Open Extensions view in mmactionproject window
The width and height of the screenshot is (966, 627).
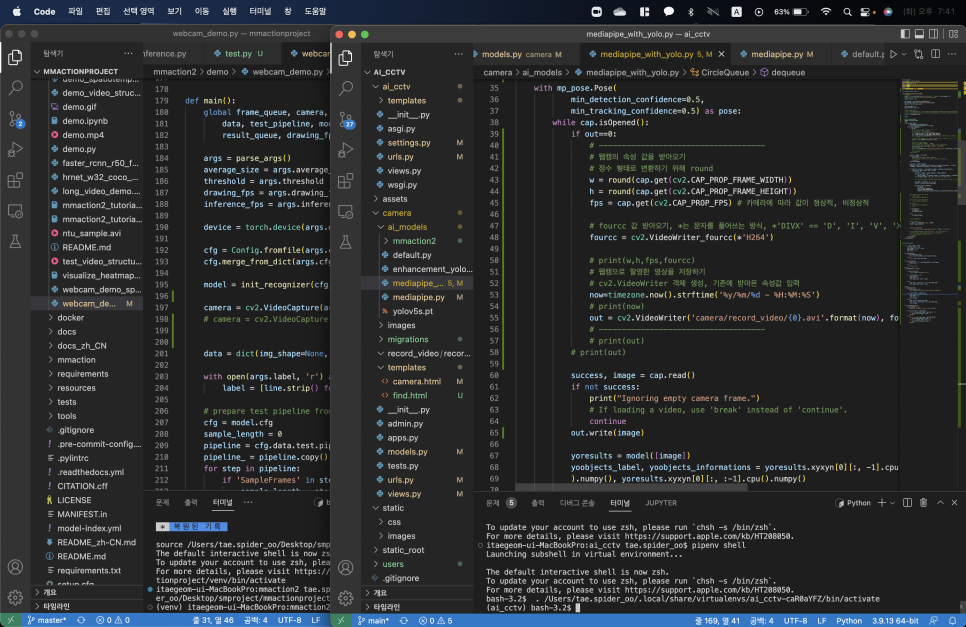pos(15,181)
